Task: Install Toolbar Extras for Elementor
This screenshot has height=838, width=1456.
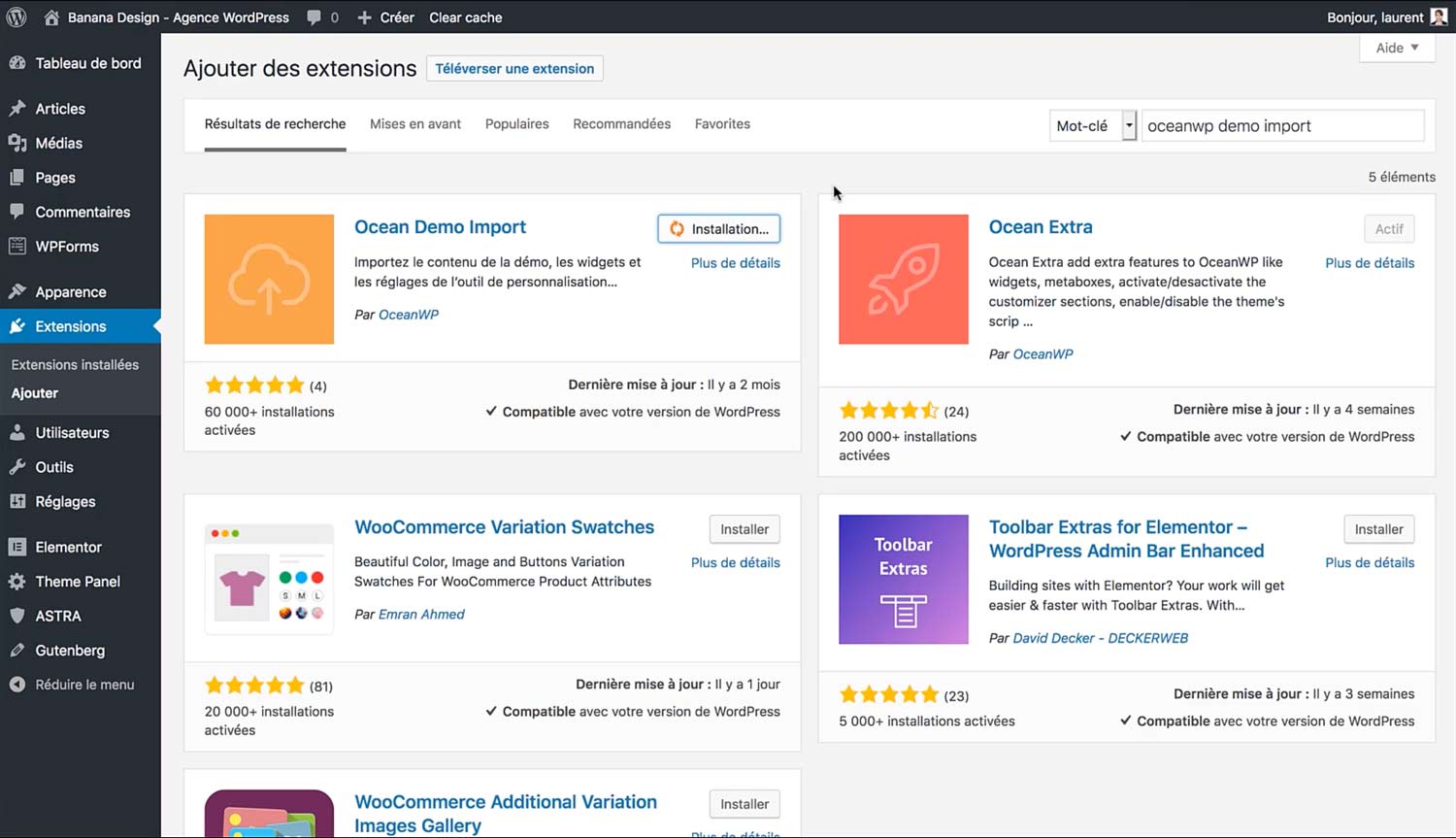Action: [x=1379, y=529]
